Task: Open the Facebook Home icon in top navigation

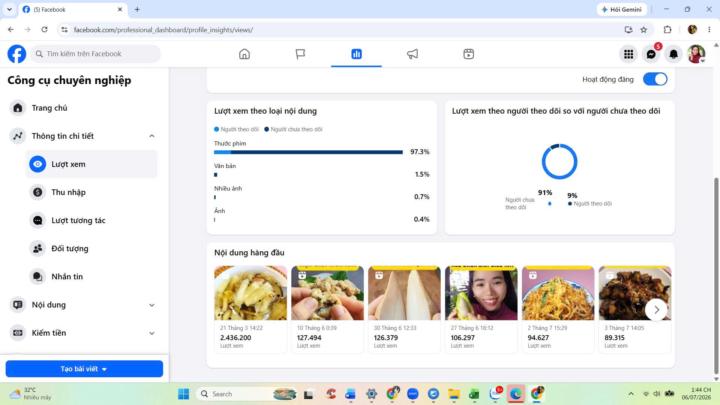Action: pyautogui.click(x=244, y=54)
